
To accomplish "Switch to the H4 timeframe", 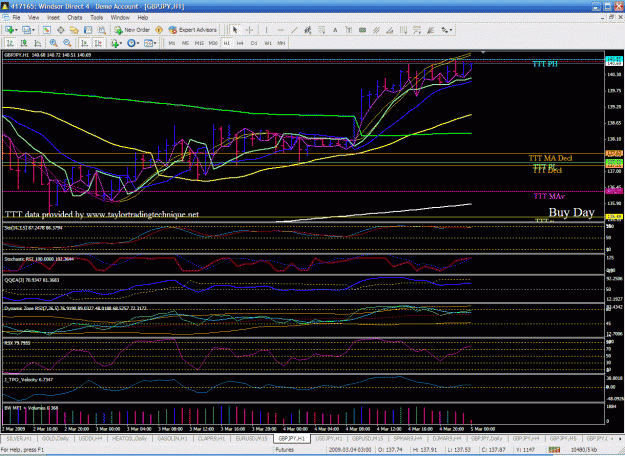I will [240, 43].
